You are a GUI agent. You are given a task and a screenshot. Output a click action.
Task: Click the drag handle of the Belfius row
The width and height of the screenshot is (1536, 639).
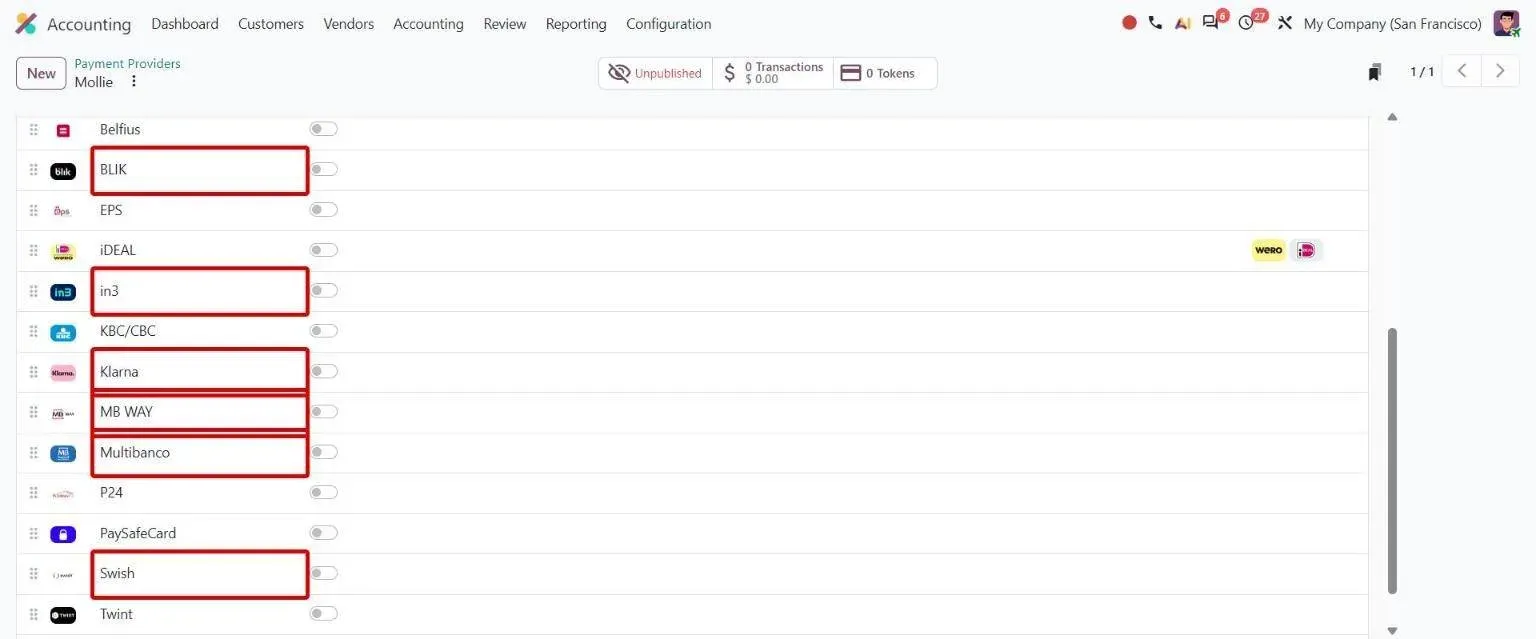click(x=33, y=129)
